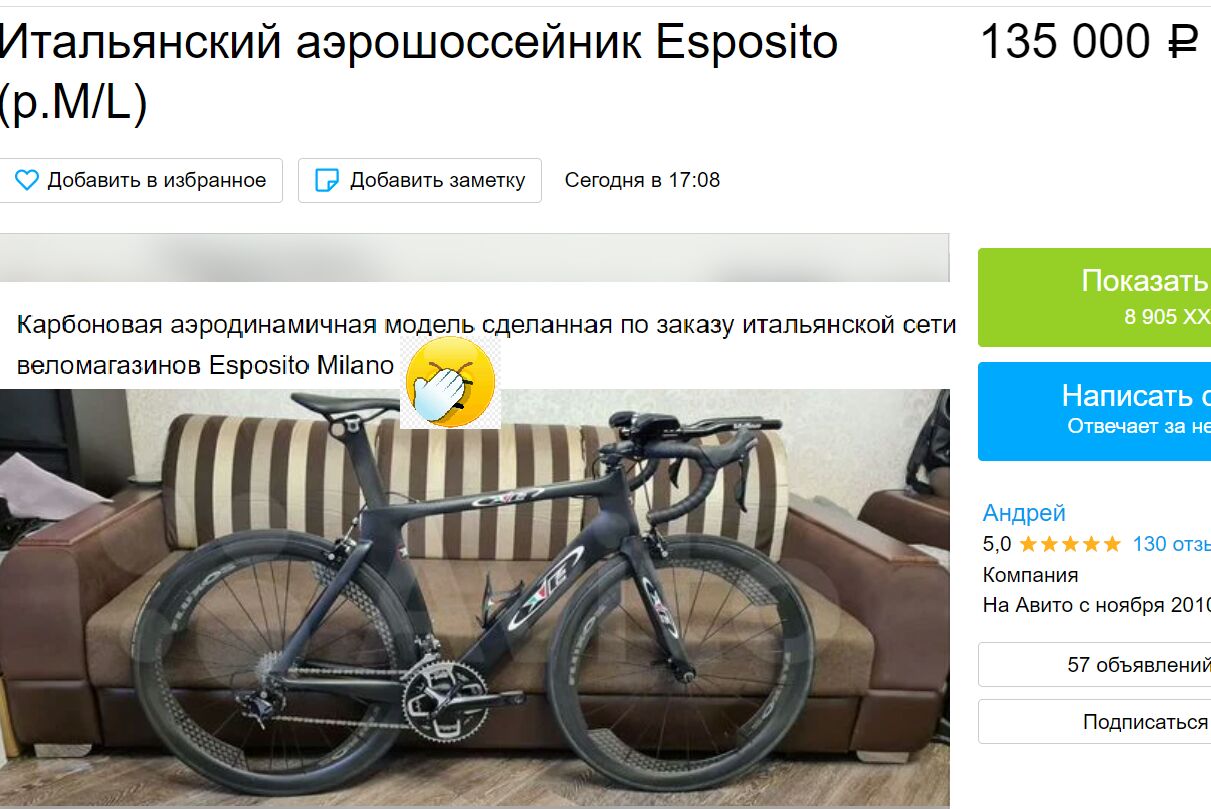The height and width of the screenshot is (809, 1211).
Task: Click the five-star seller rating
Action: (1070, 544)
